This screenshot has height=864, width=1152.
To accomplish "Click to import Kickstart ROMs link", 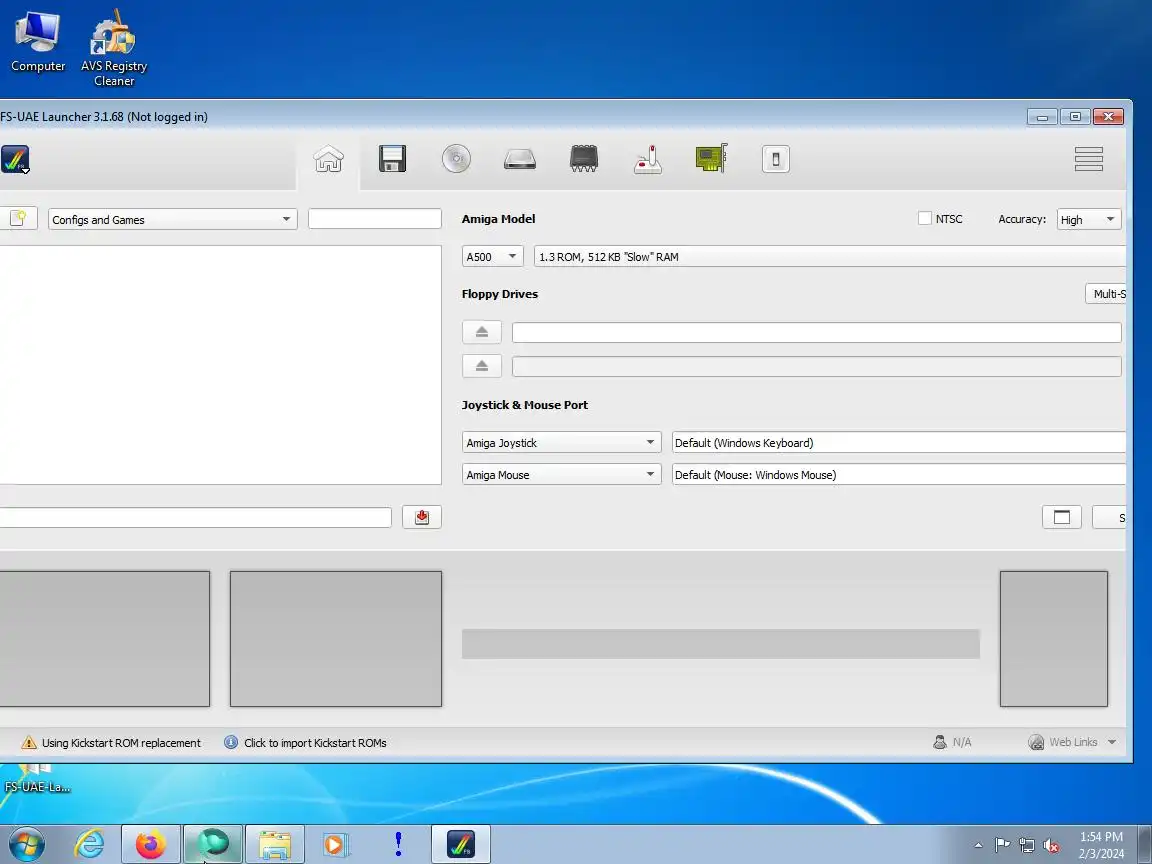I will [315, 743].
